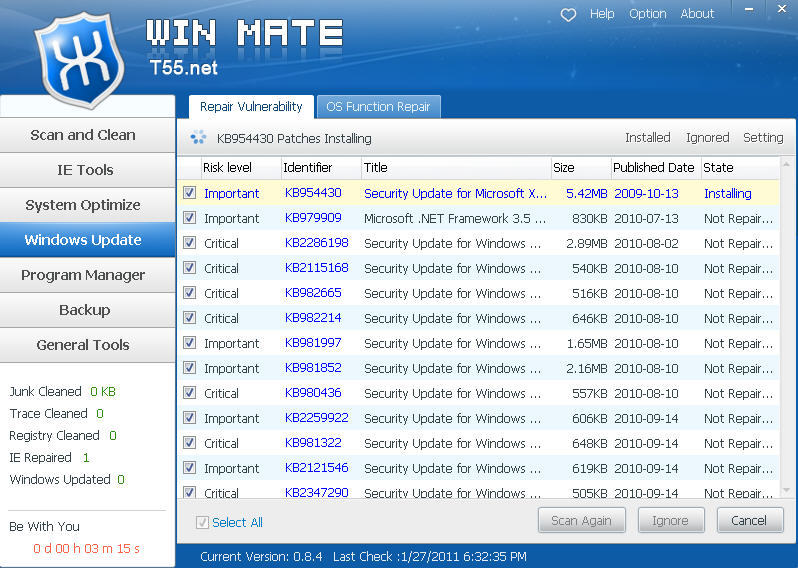The width and height of the screenshot is (798, 568).
Task: Minimize the Win Mate window
Action: tap(749, 10)
